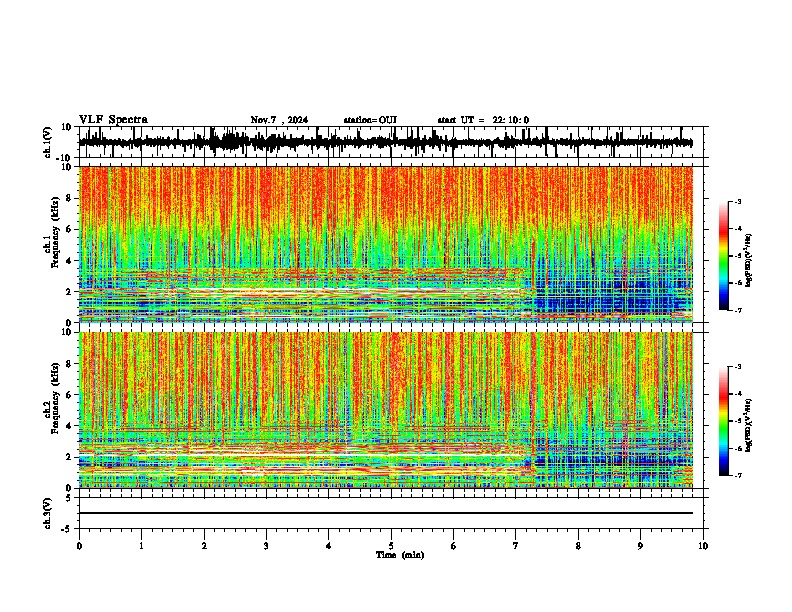
Task: Click the time axis tick '9'
Action: tap(640, 546)
